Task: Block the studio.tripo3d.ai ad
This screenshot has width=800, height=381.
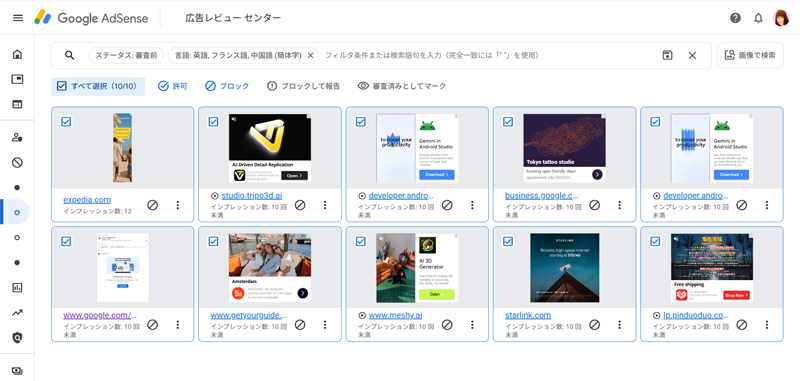Action: pyautogui.click(x=300, y=205)
